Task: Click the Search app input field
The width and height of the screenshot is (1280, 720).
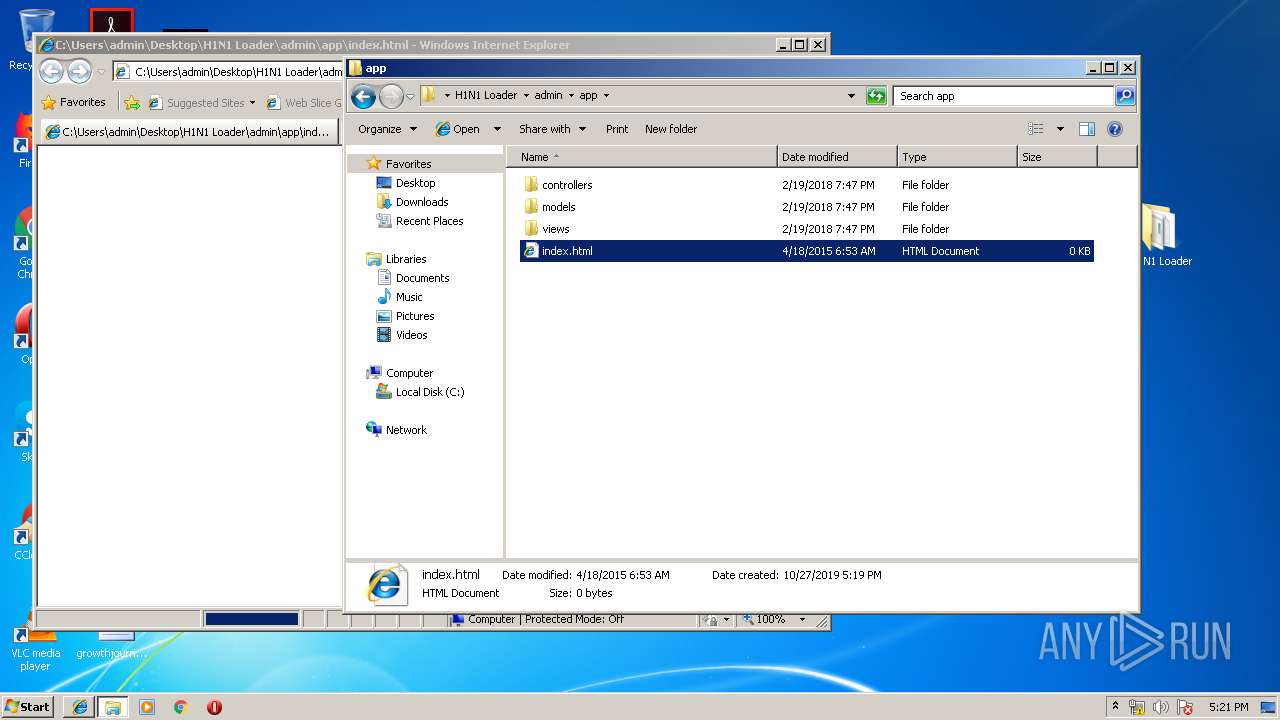Action: [1003, 96]
